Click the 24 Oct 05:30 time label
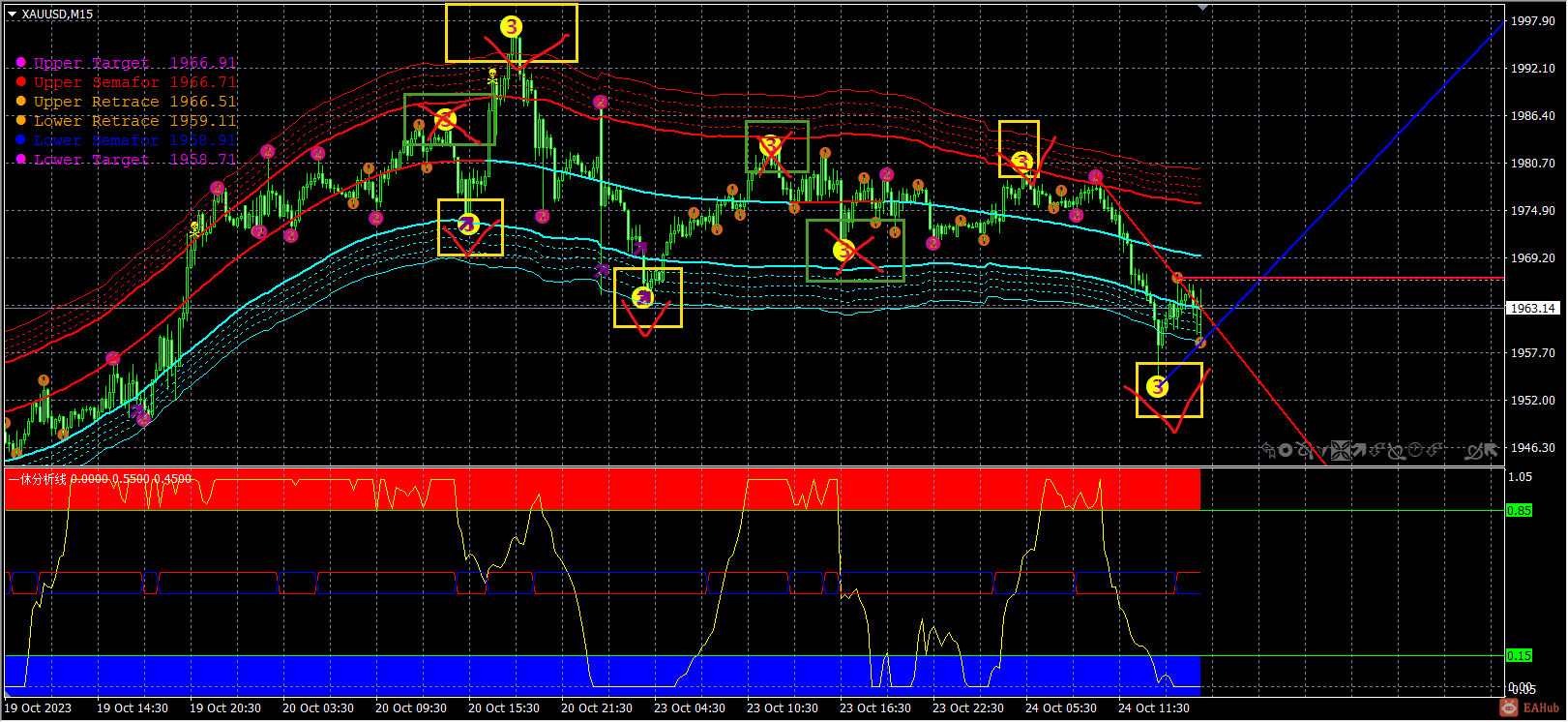 pyautogui.click(x=1061, y=708)
